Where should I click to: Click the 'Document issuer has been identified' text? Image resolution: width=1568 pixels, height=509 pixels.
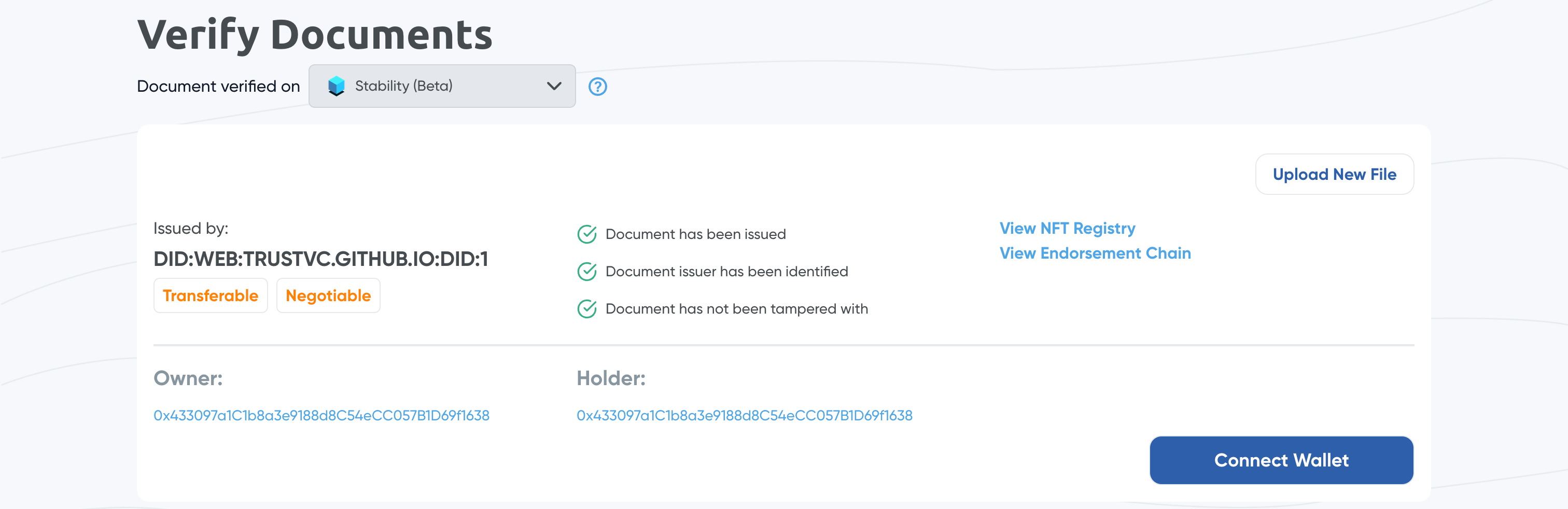[x=726, y=271]
